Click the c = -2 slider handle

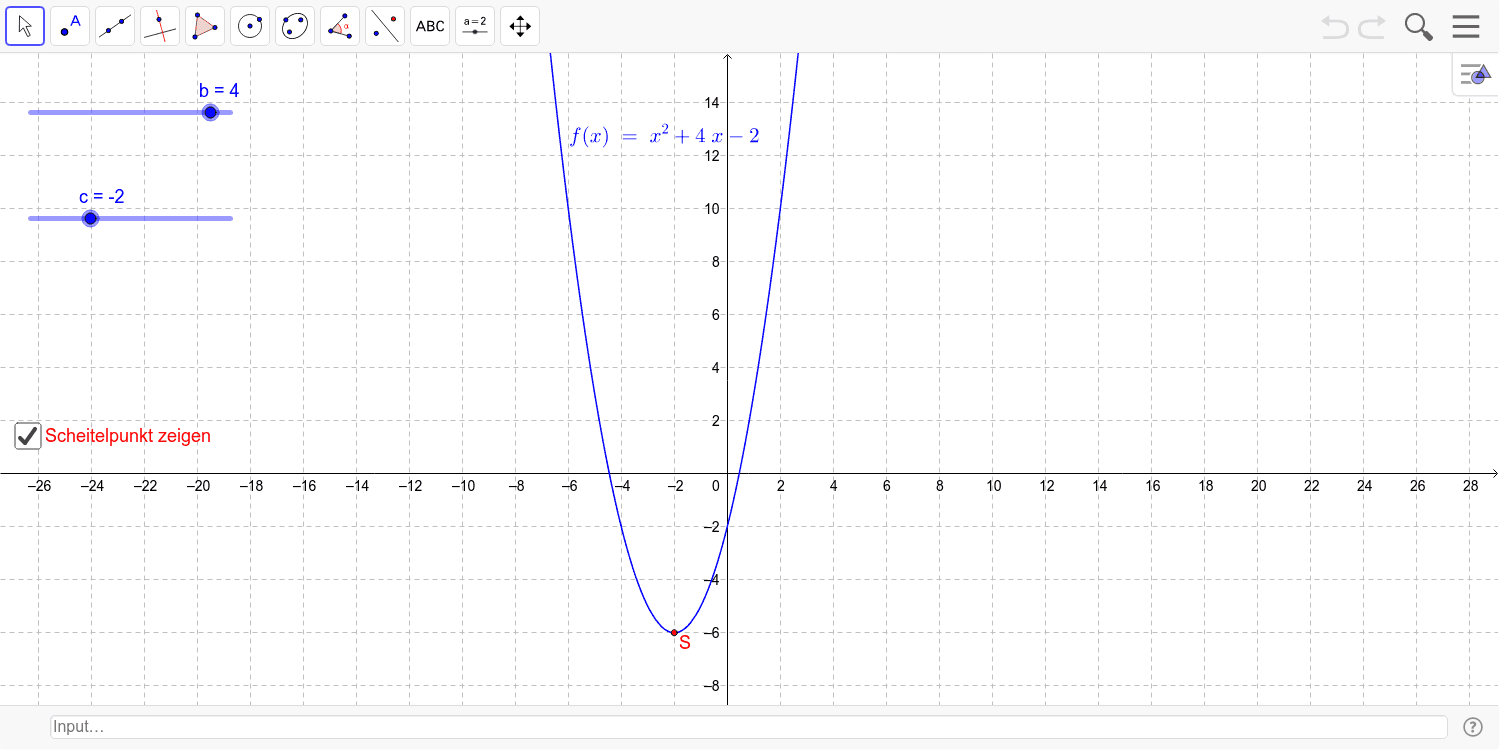tap(90, 218)
